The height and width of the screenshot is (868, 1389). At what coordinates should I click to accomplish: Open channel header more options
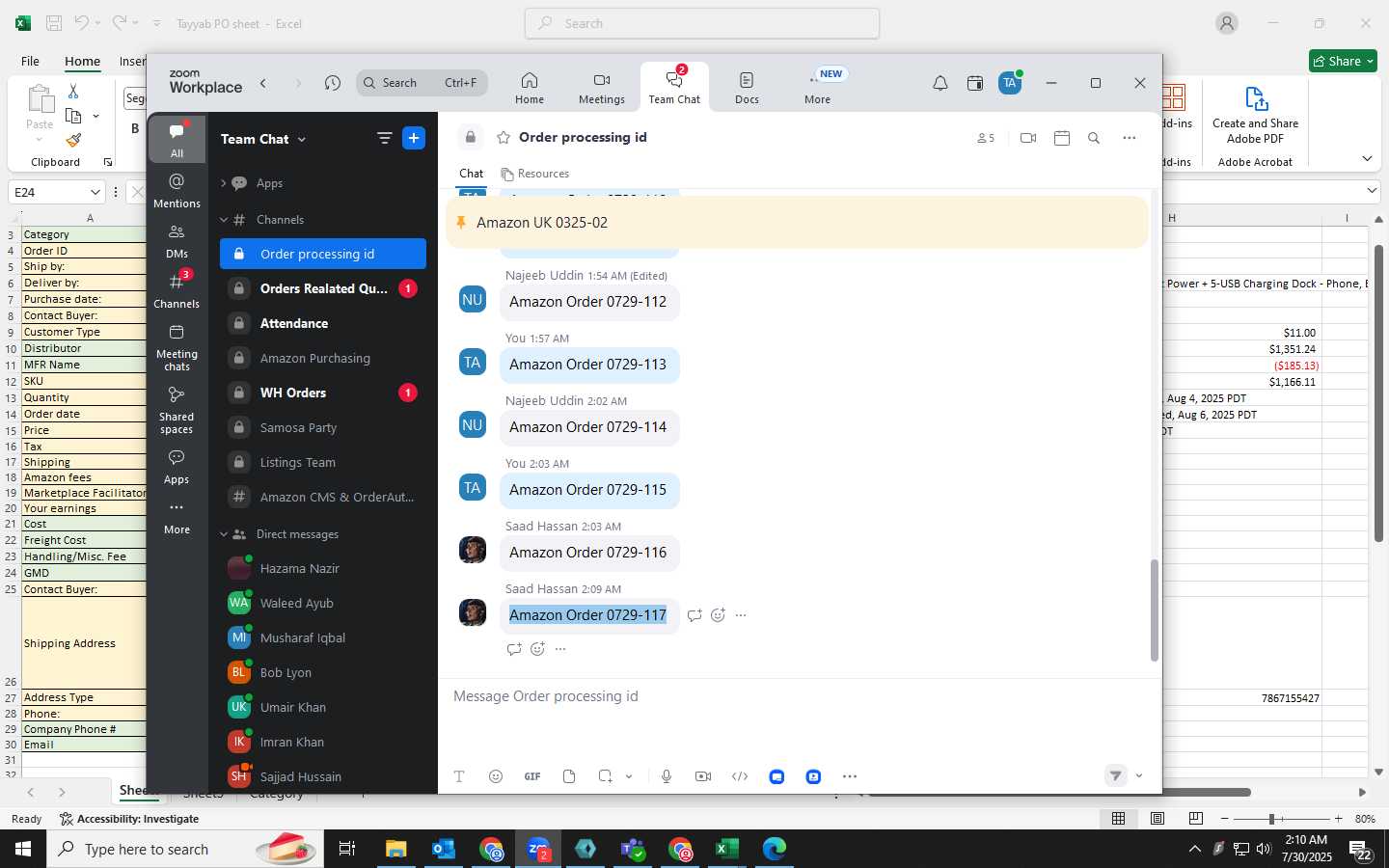point(1130,138)
